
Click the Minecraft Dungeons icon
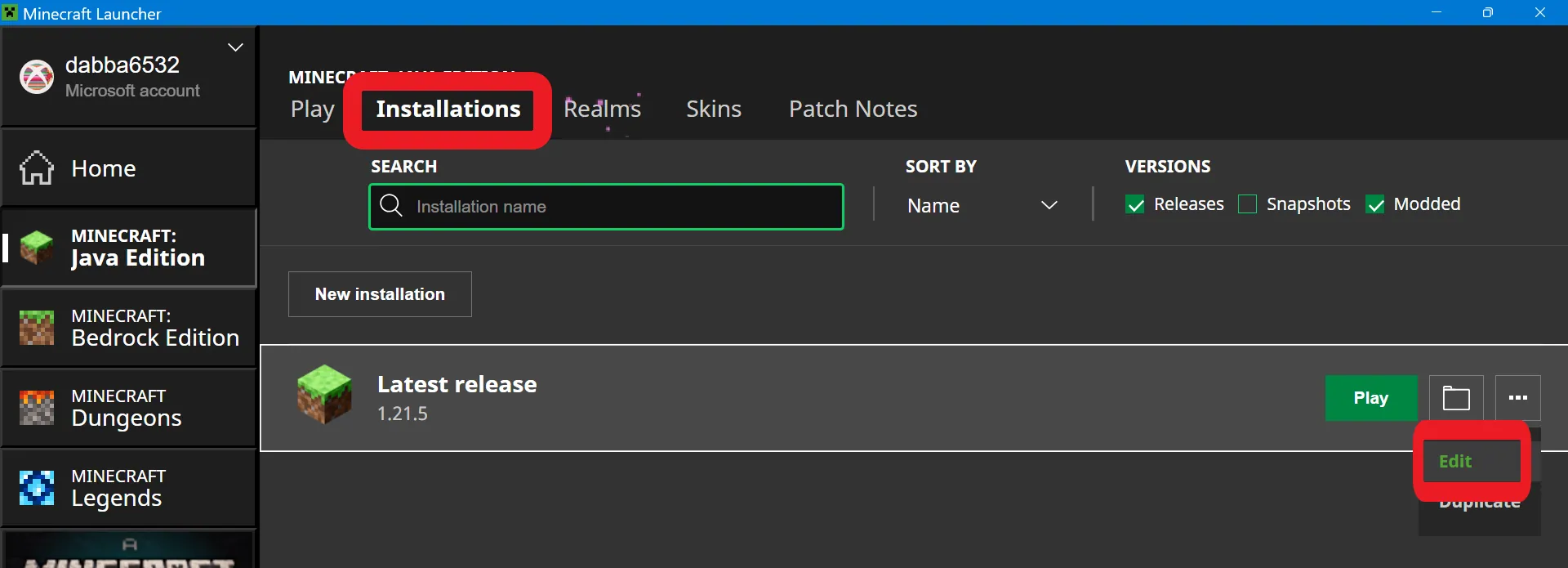point(37,408)
